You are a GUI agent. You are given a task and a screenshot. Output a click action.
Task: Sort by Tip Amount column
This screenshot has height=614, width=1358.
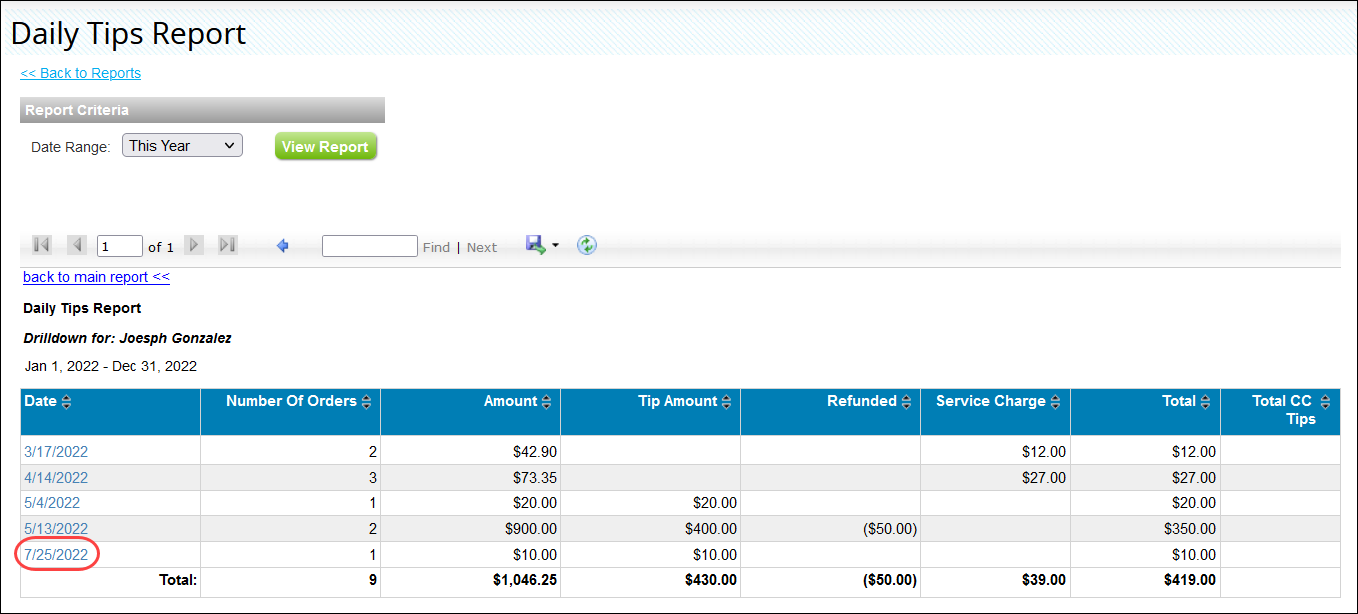coord(727,402)
